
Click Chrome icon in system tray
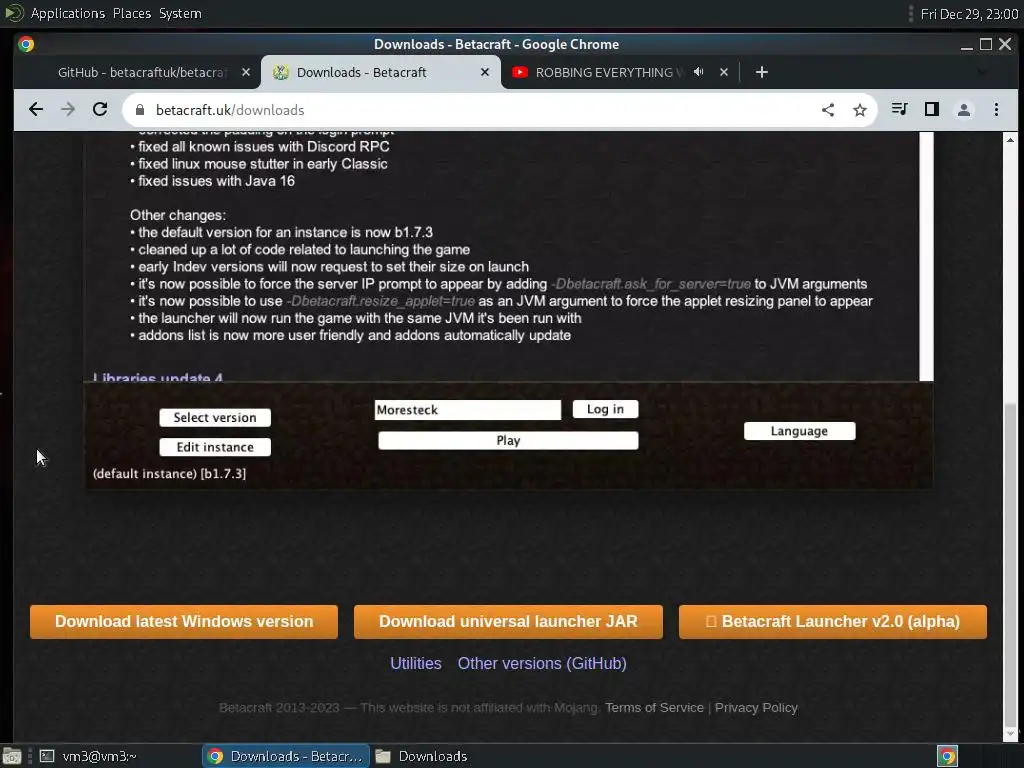[x=947, y=756]
